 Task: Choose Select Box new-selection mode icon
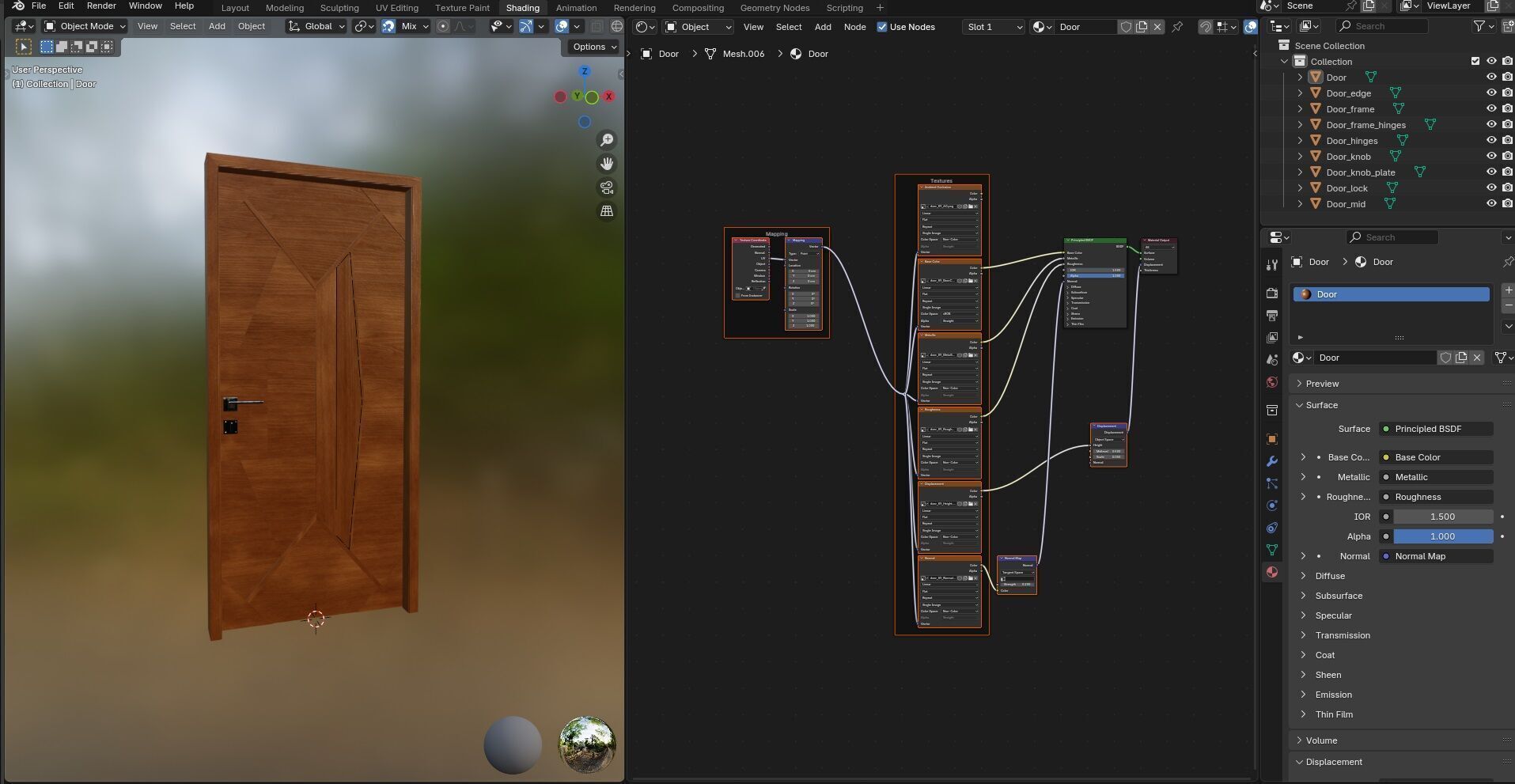pos(47,47)
